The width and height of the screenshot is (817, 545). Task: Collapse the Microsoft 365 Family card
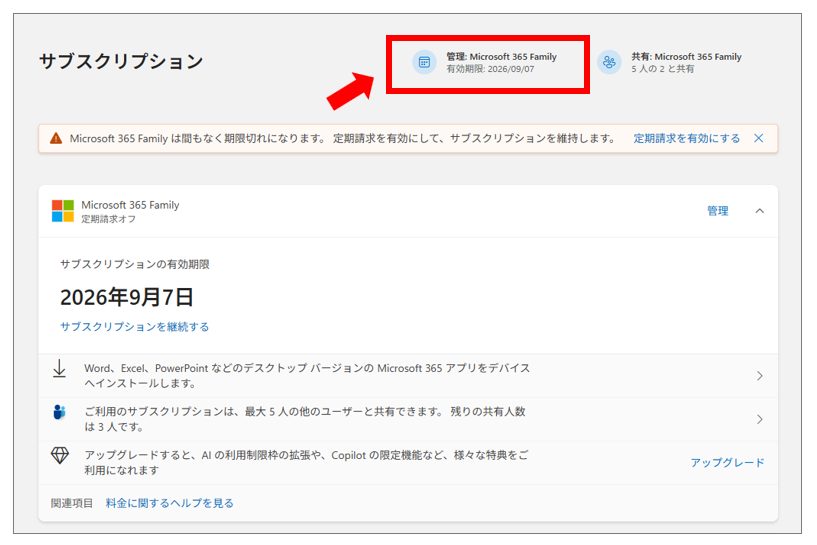pyautogui.click(x=760, y=211)
